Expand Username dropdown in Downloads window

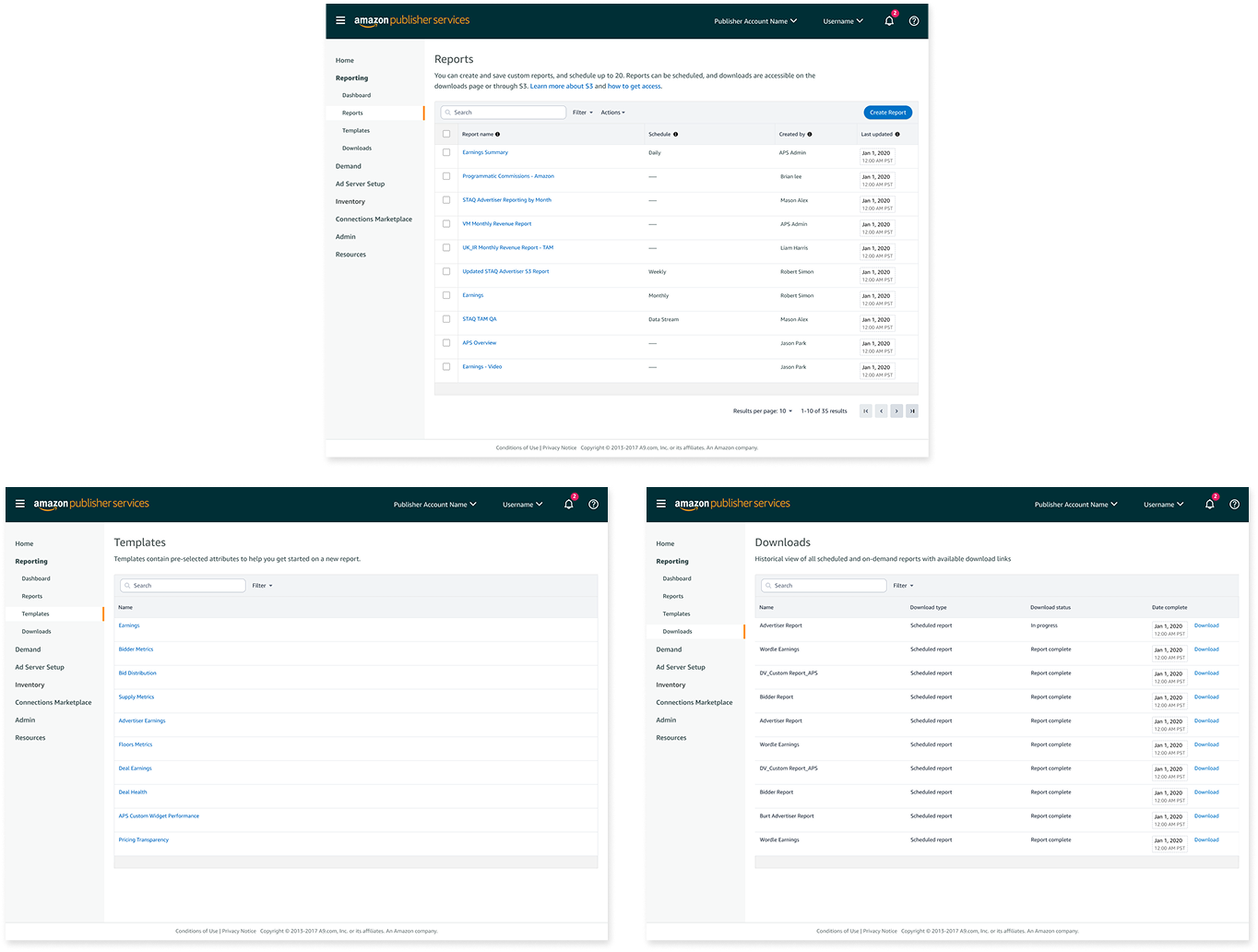point(1164,505)
